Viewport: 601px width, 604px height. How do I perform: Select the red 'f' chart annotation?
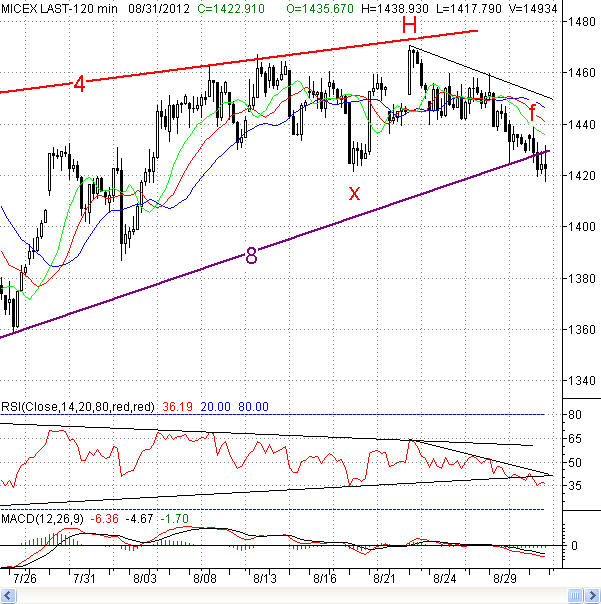532,112
